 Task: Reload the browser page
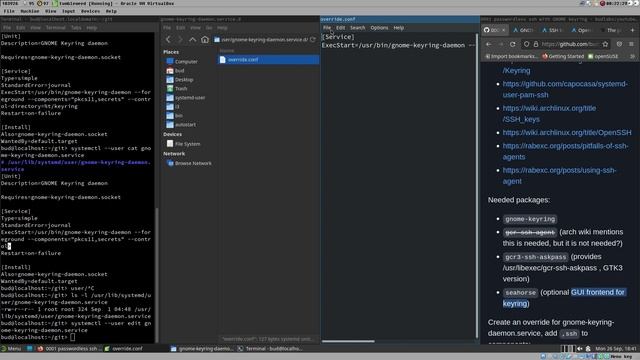coord(513,44)
